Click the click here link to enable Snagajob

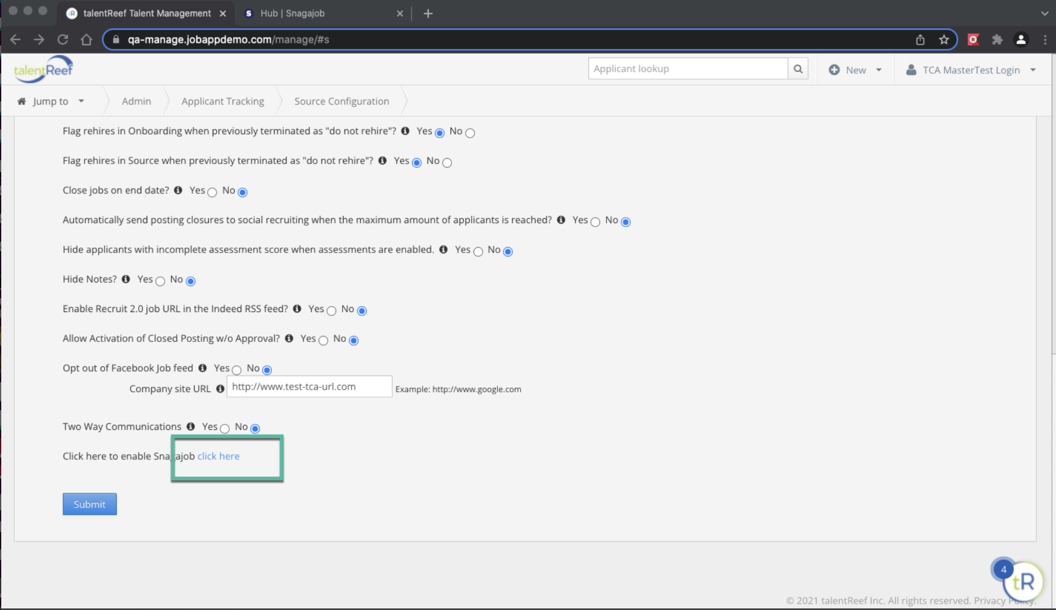(218, 456)
